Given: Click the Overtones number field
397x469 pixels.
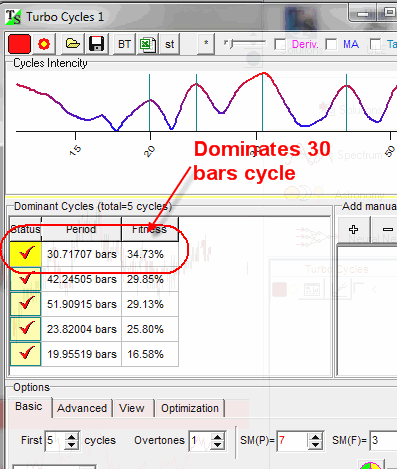Looking at the screenshot, I should tap(200, 440).
